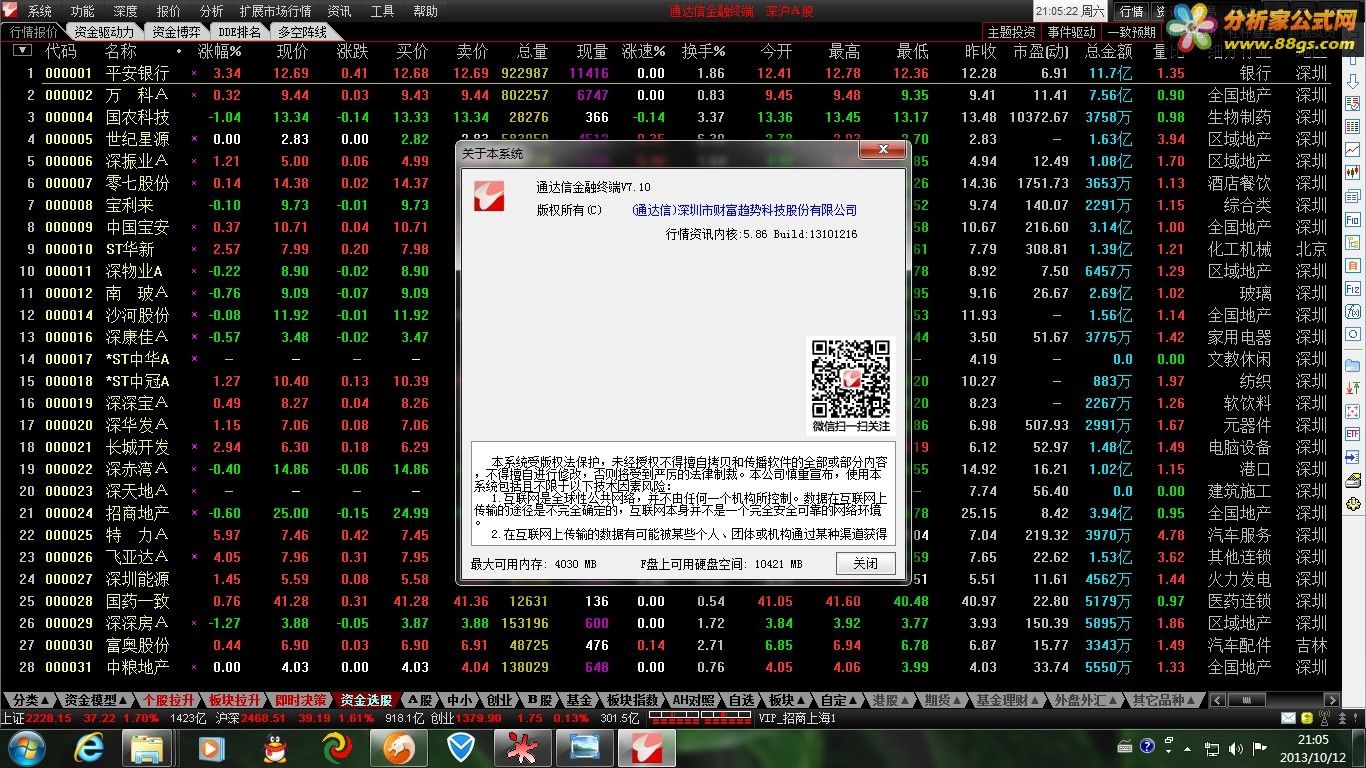Screen dimensions: 1366x768
Task: Expand the 板块▲ bottom tab menu
Action: [788, 700]
